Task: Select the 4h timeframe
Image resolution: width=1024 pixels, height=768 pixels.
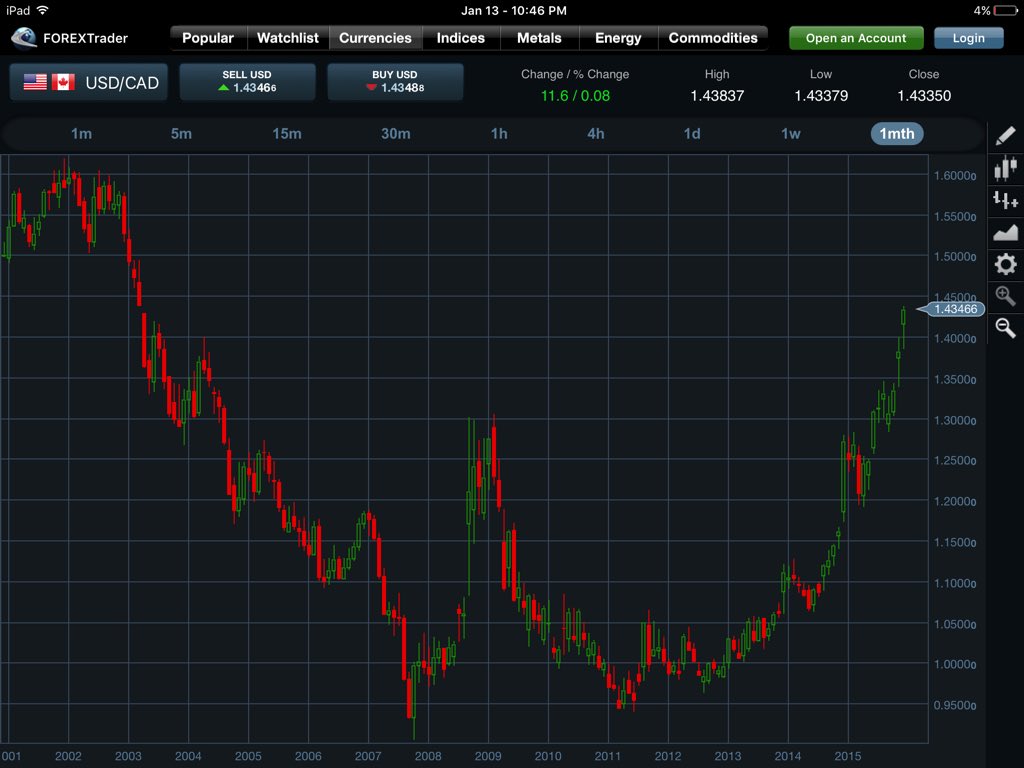Action: [596, 134]
